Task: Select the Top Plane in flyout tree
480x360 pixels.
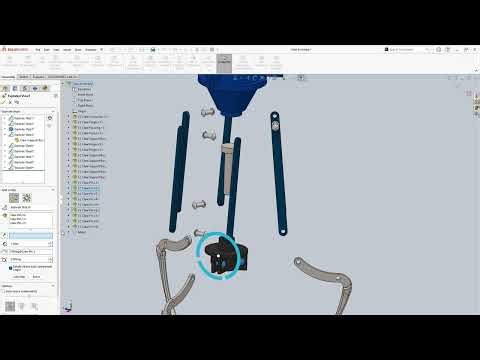Action: pyautogui.click(x=82, y=100)
